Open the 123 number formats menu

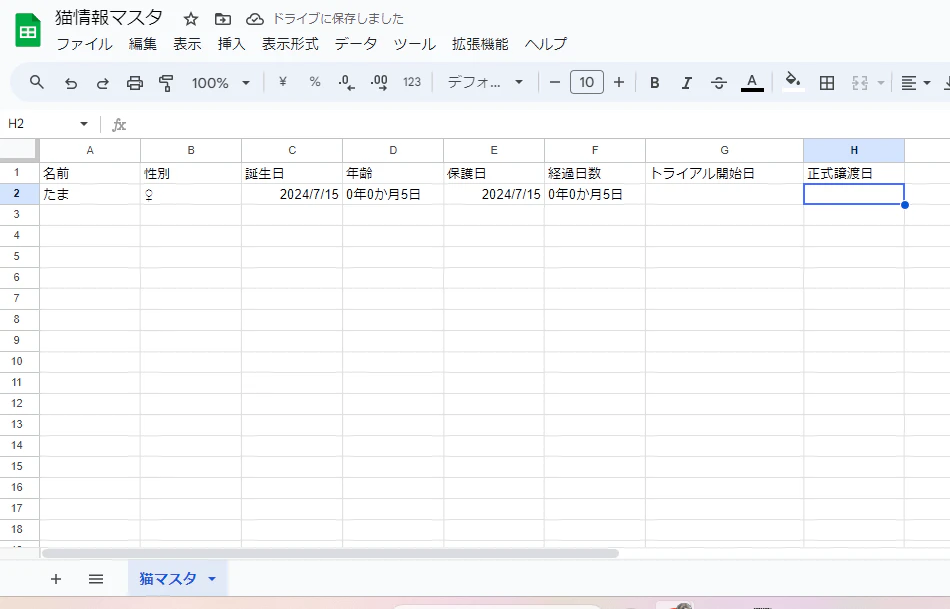(412, 82)
